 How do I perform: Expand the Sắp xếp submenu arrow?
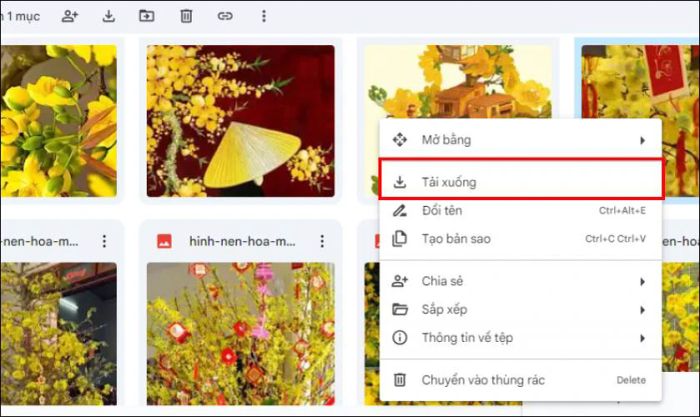(642, 310)
